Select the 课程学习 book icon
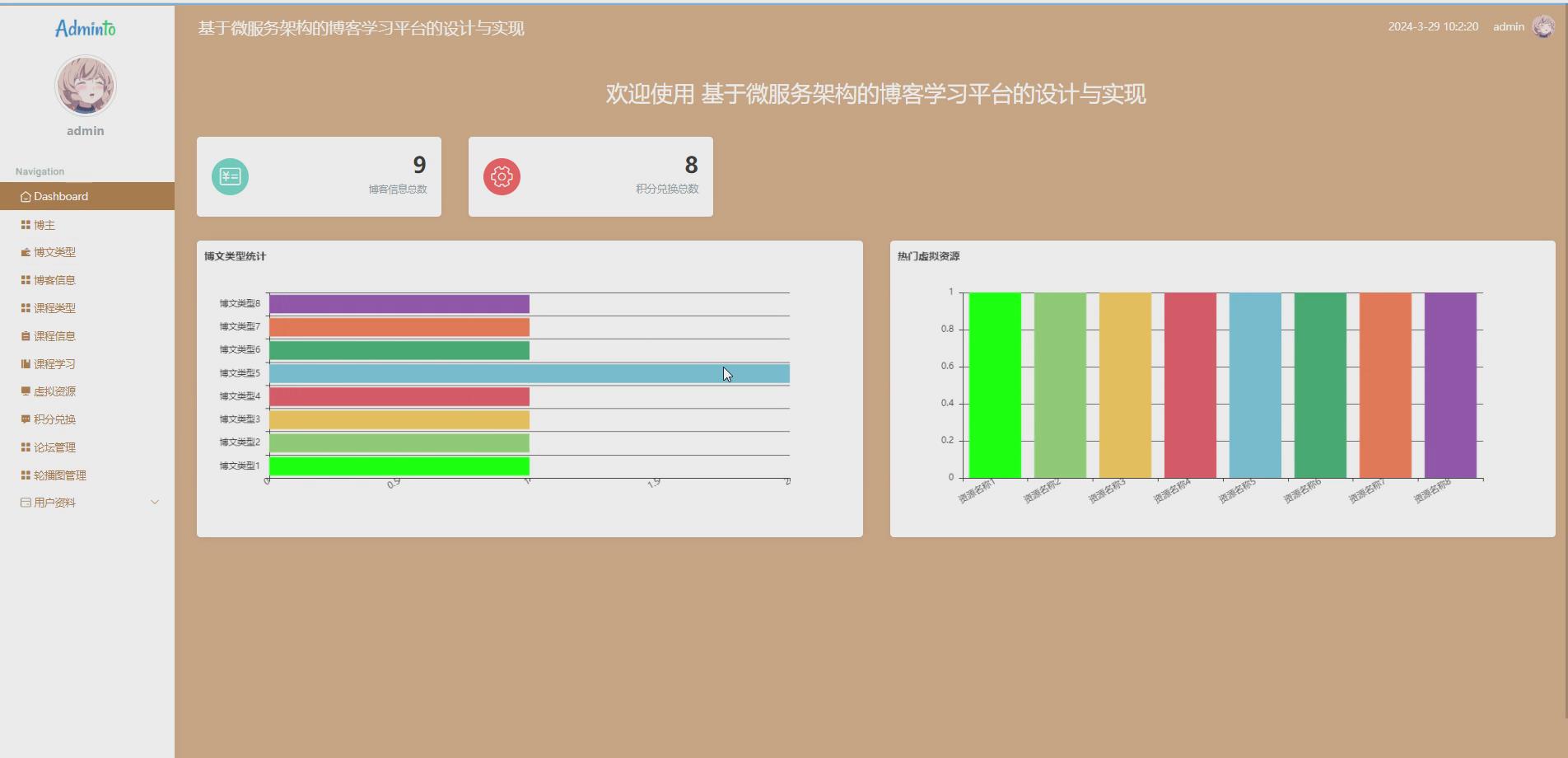This screenshot has width=1568, height=758. pos(24,363)
